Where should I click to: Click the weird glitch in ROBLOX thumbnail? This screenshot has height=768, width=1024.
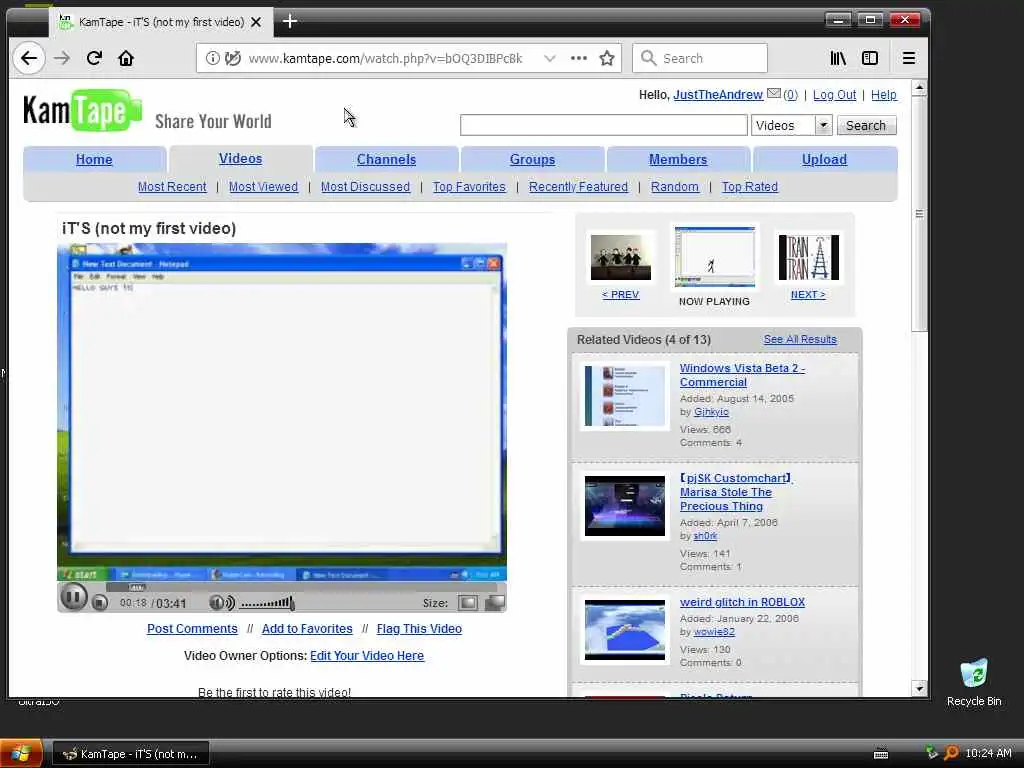[624, 630]
